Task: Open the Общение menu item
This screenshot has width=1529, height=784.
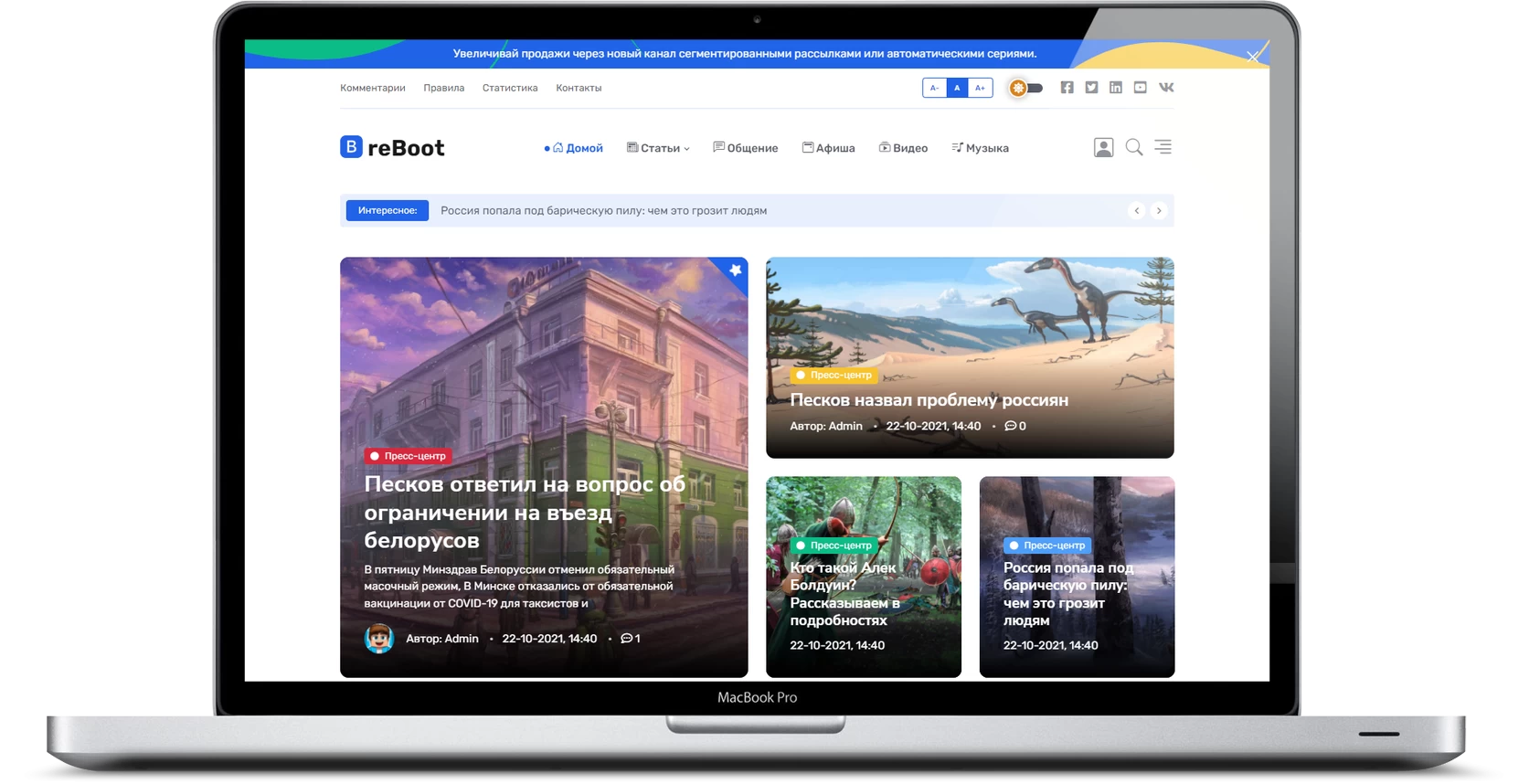Action: point(746,148)
